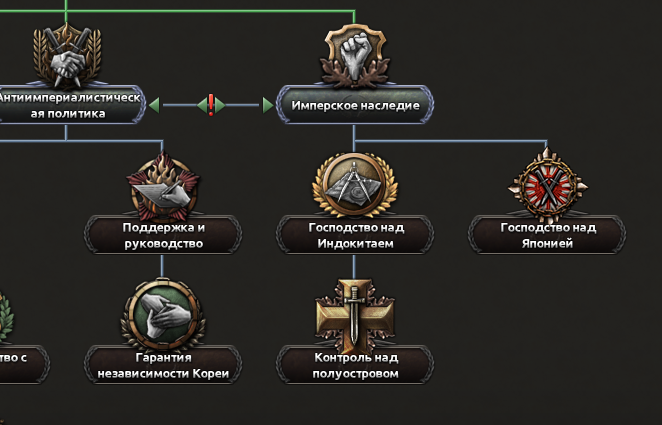Pick the Господство над Японией focus
Screen dimensions: 662x425
point(547,235)
